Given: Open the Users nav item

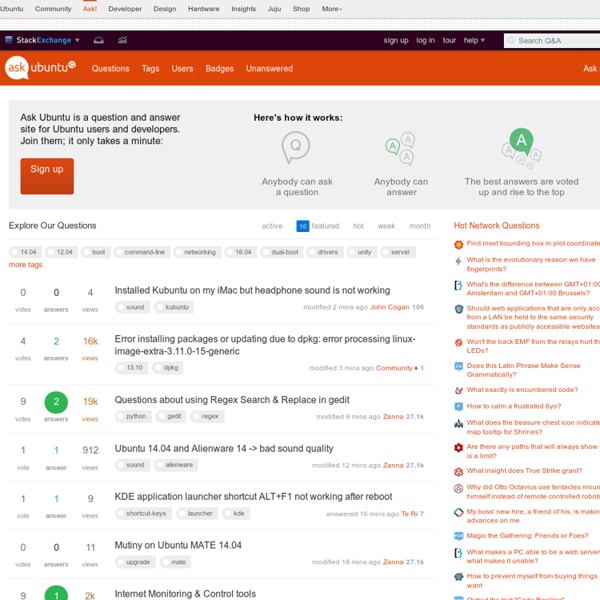Looking at the screenshot, I should (x=182, y=68).
